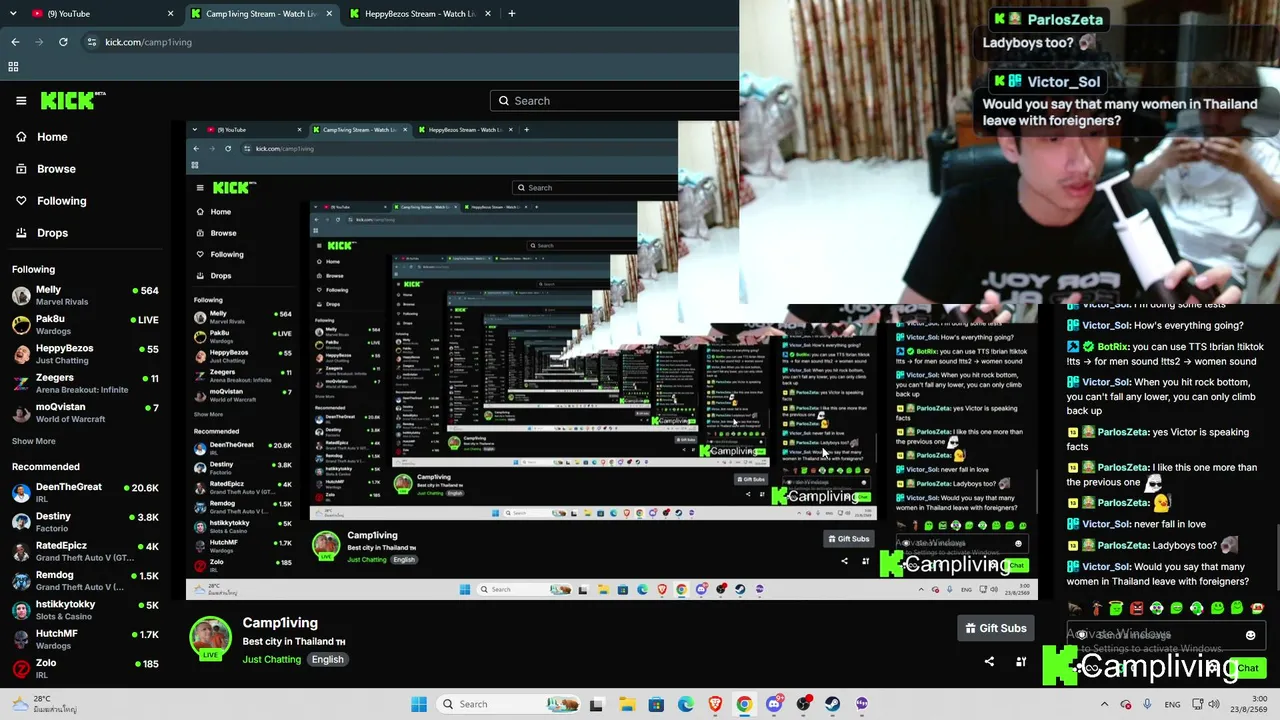Switch input language via ENG indicator

pos(1172,704)
